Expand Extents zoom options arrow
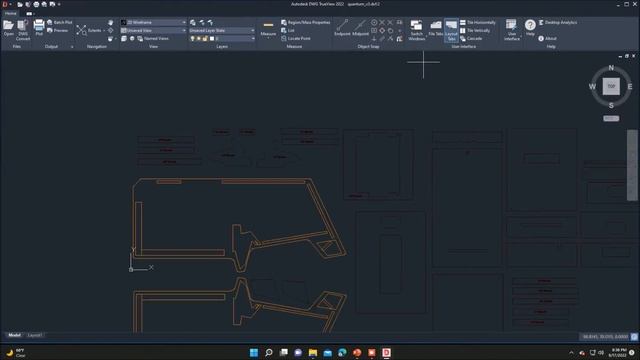This screenshot has height=360, width=640. click(104, 31)
